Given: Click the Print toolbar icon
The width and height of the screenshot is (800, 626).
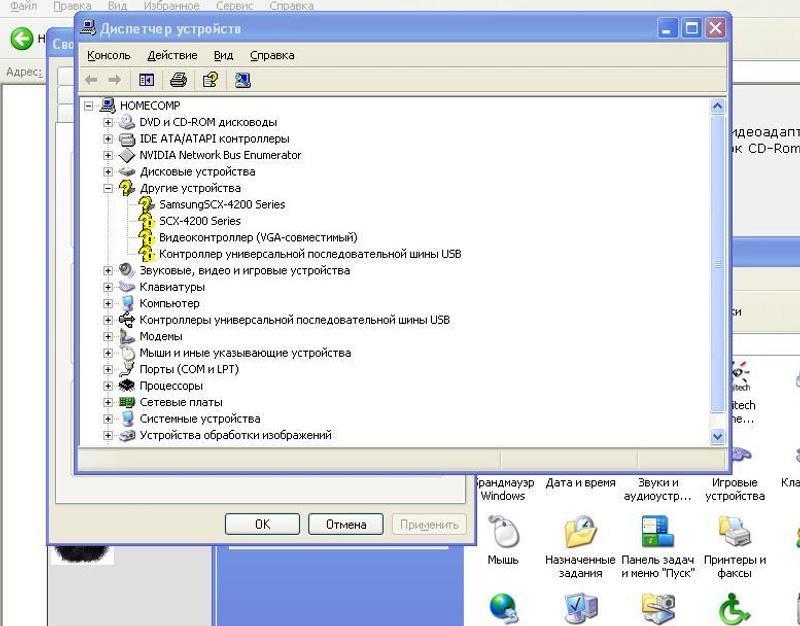Looking at the screenshot, I should 178,80.
